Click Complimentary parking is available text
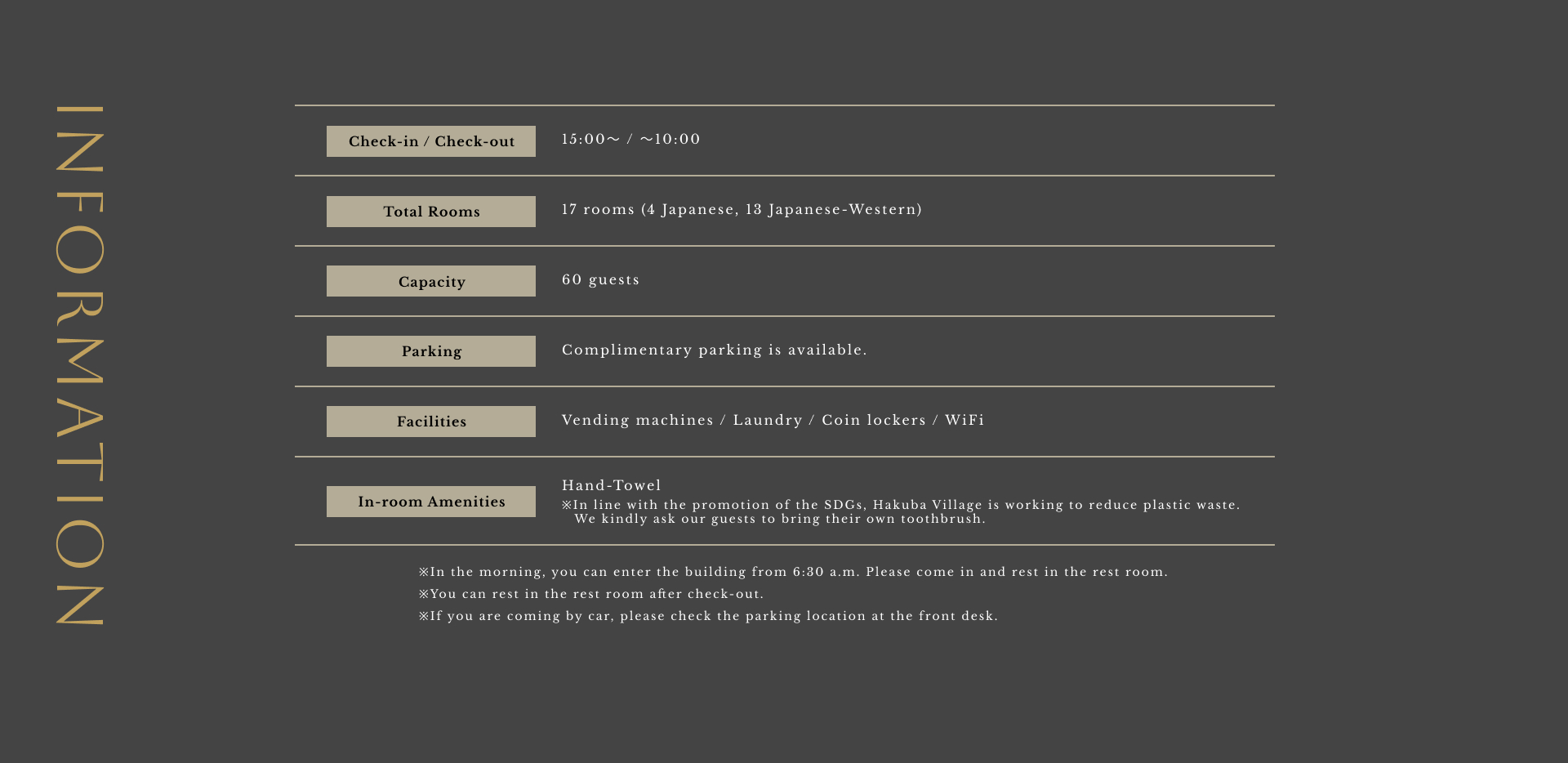 [714, 350]
